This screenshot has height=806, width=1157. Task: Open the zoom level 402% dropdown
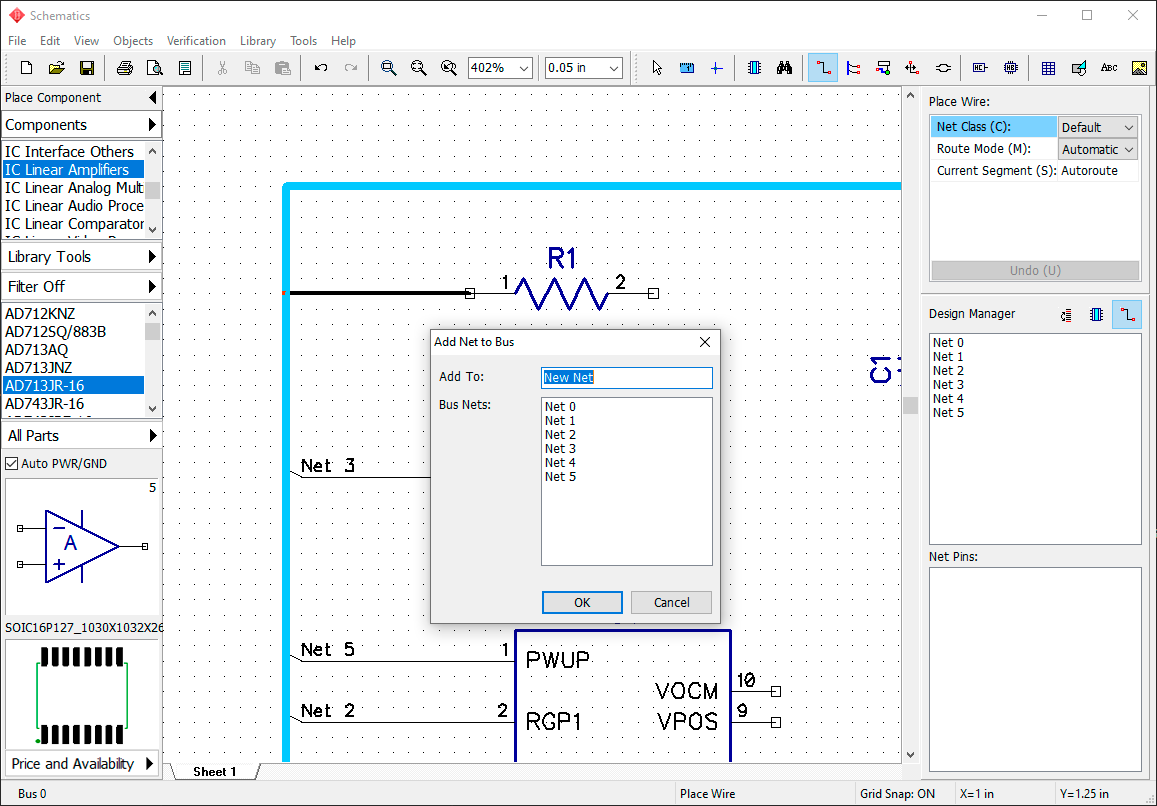coord(525,68)
